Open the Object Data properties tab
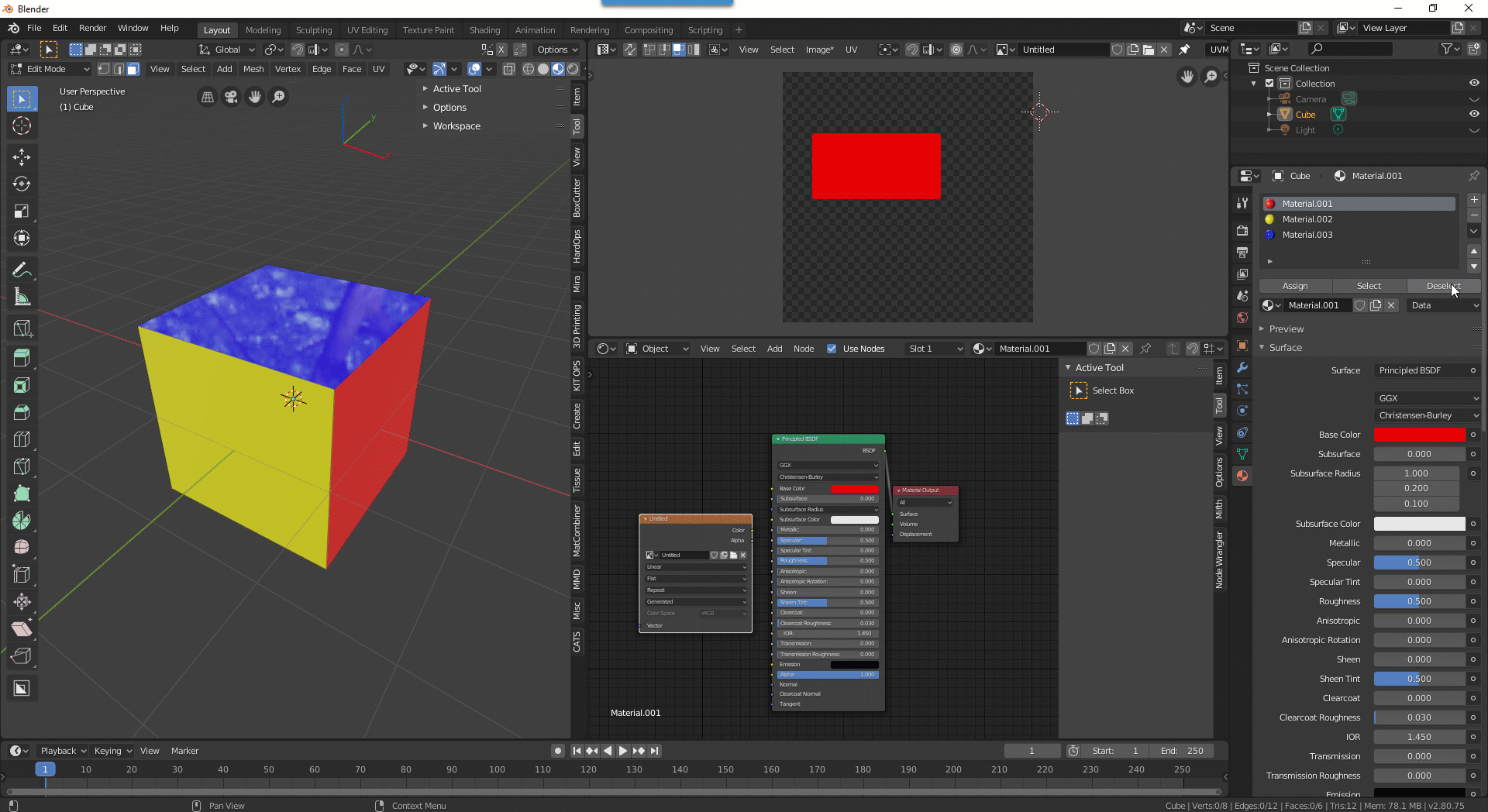Viewport: 1488px width, 812px height. [x=1242, y=454]
